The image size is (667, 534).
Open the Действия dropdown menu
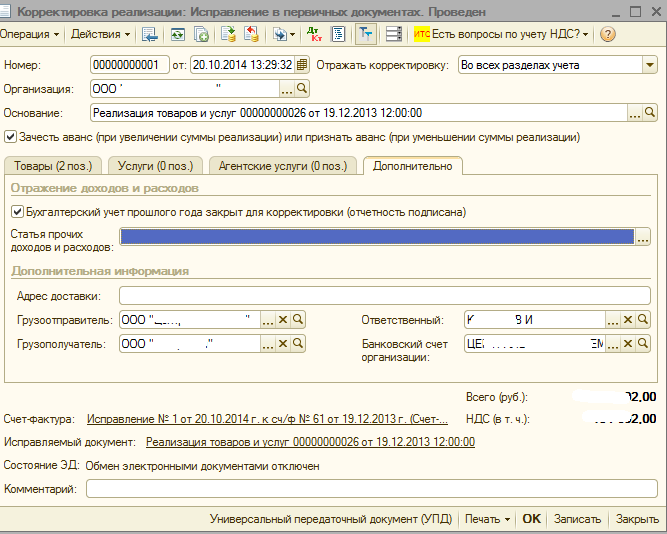101,34
